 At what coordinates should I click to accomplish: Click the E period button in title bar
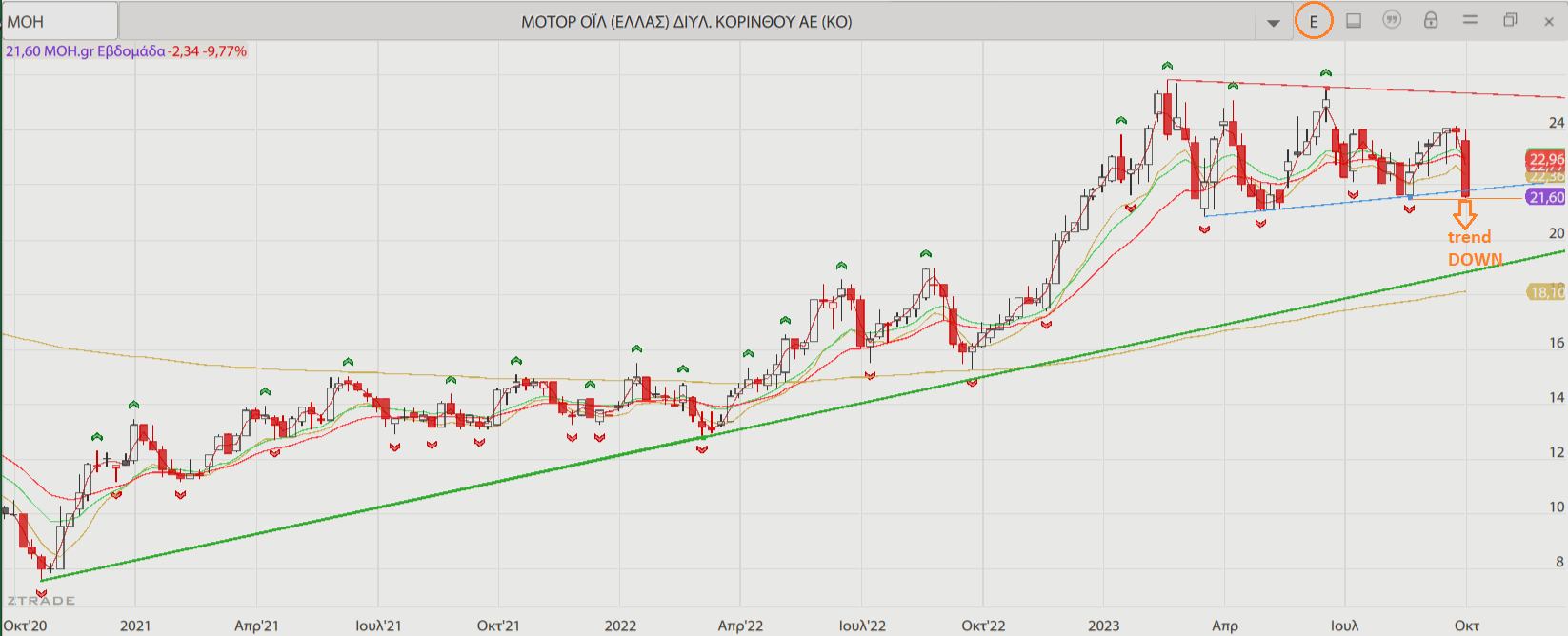(1314, 22)
